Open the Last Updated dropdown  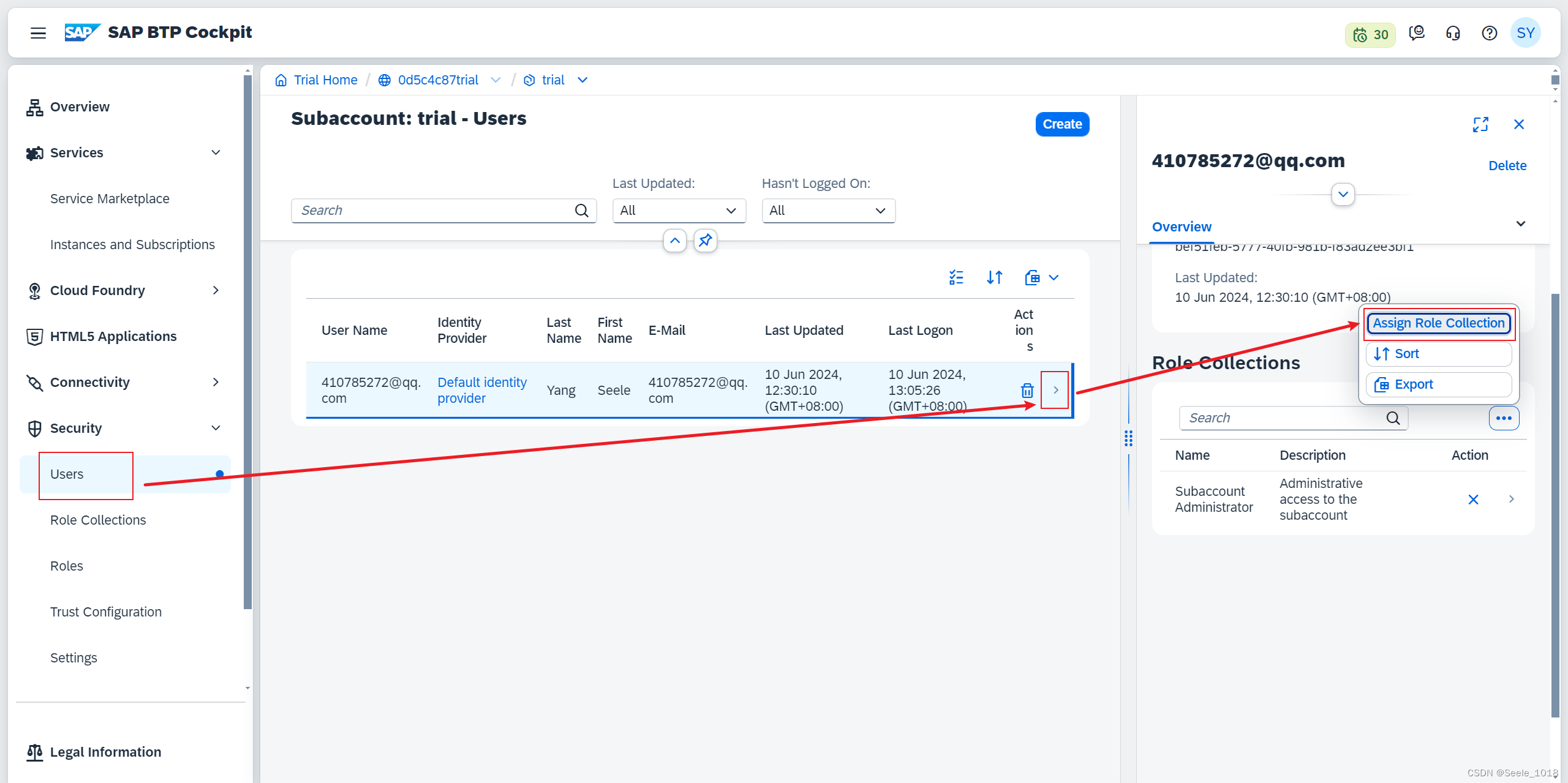click(679, 211)
